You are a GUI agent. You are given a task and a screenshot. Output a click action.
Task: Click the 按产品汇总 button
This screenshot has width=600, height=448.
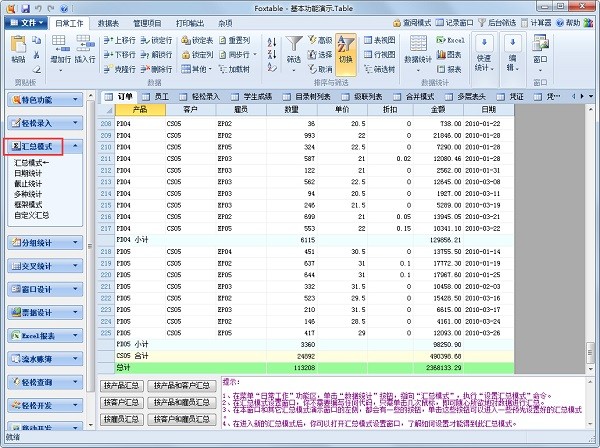pyautogui.click(x=123, y=385)
